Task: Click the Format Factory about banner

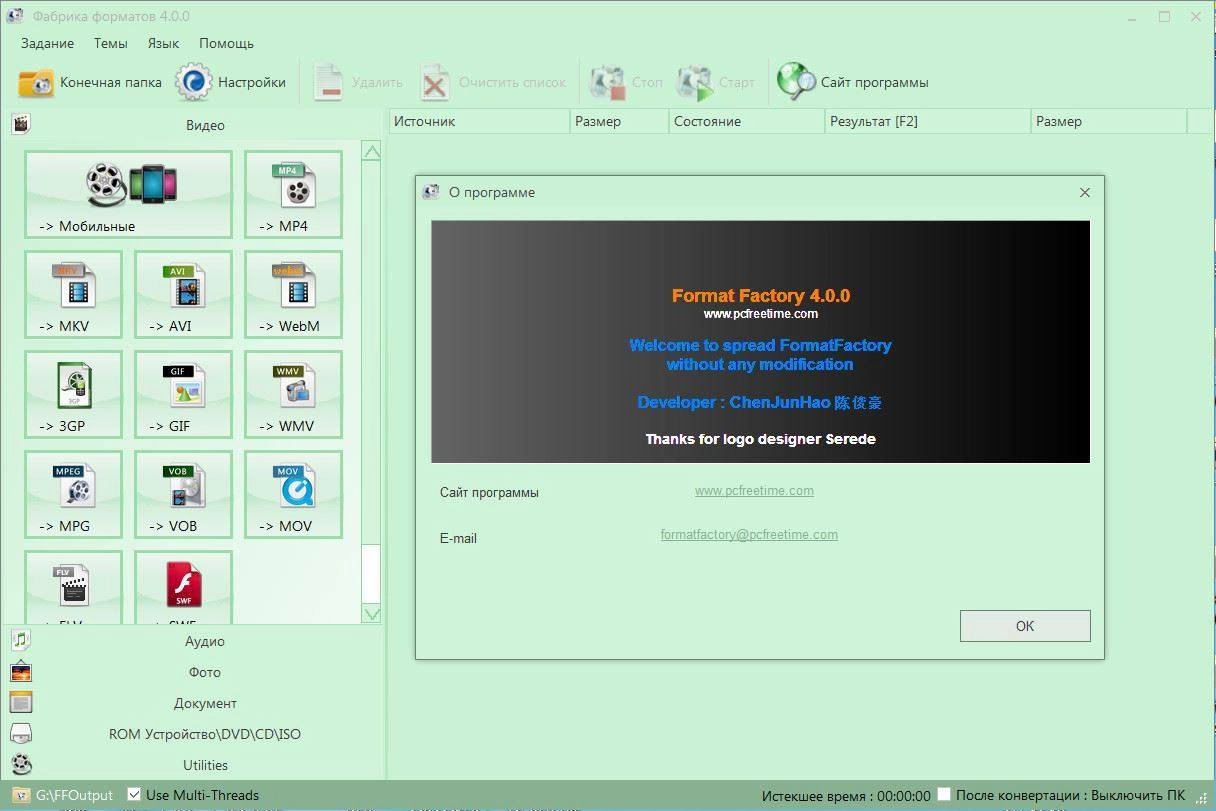Action: click(760, 341)
